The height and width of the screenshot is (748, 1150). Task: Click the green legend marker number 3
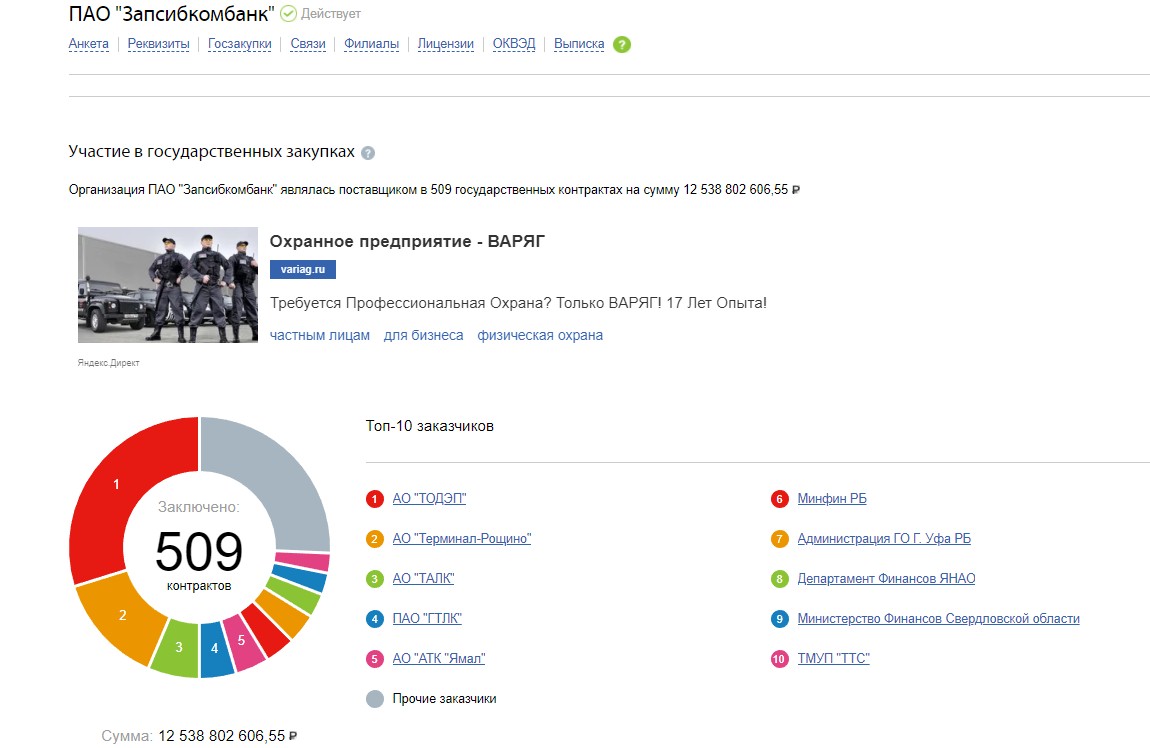coord(375,579)
